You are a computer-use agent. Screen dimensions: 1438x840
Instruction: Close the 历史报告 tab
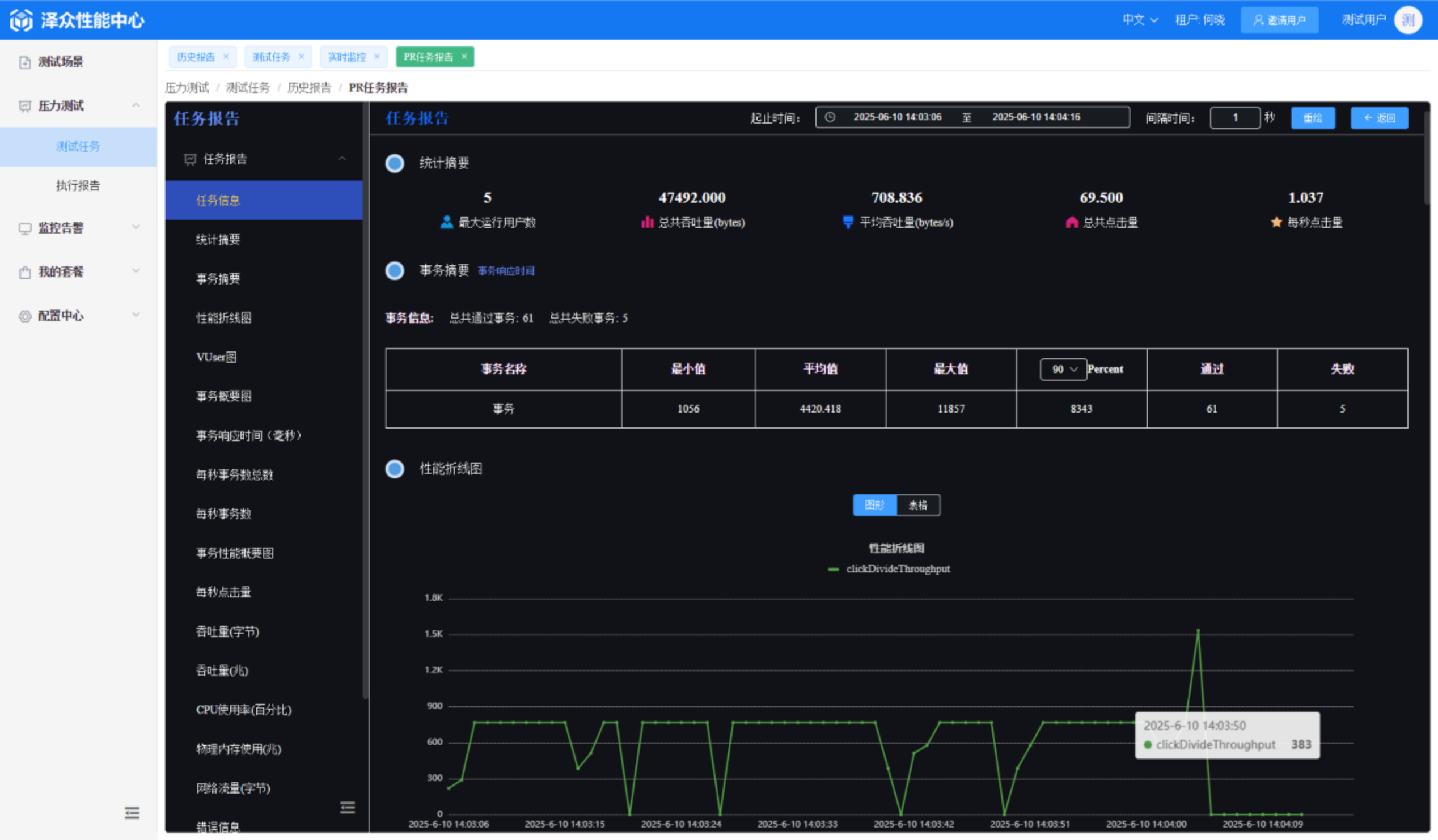226,57
